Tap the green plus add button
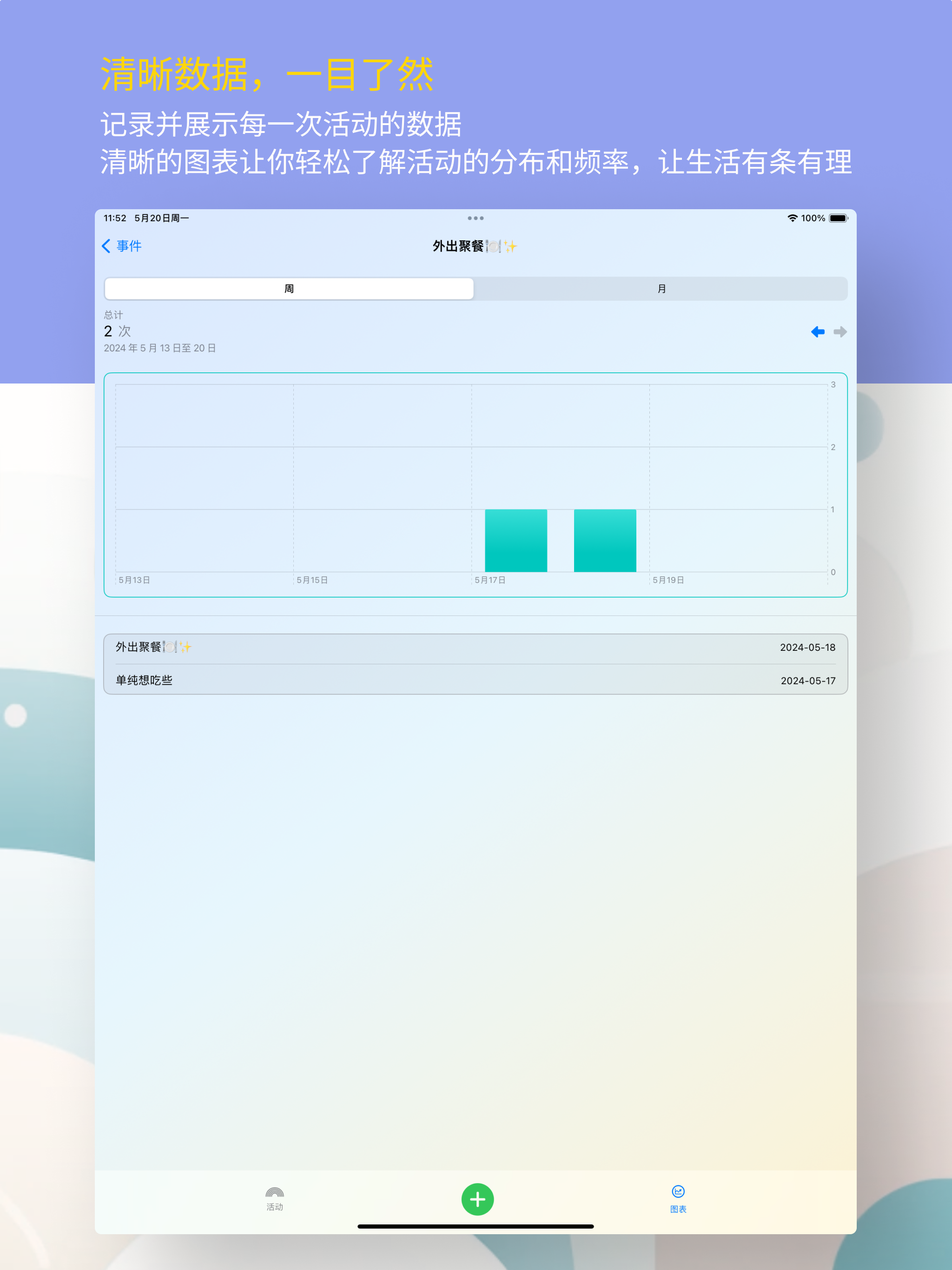 [477, 1199]
